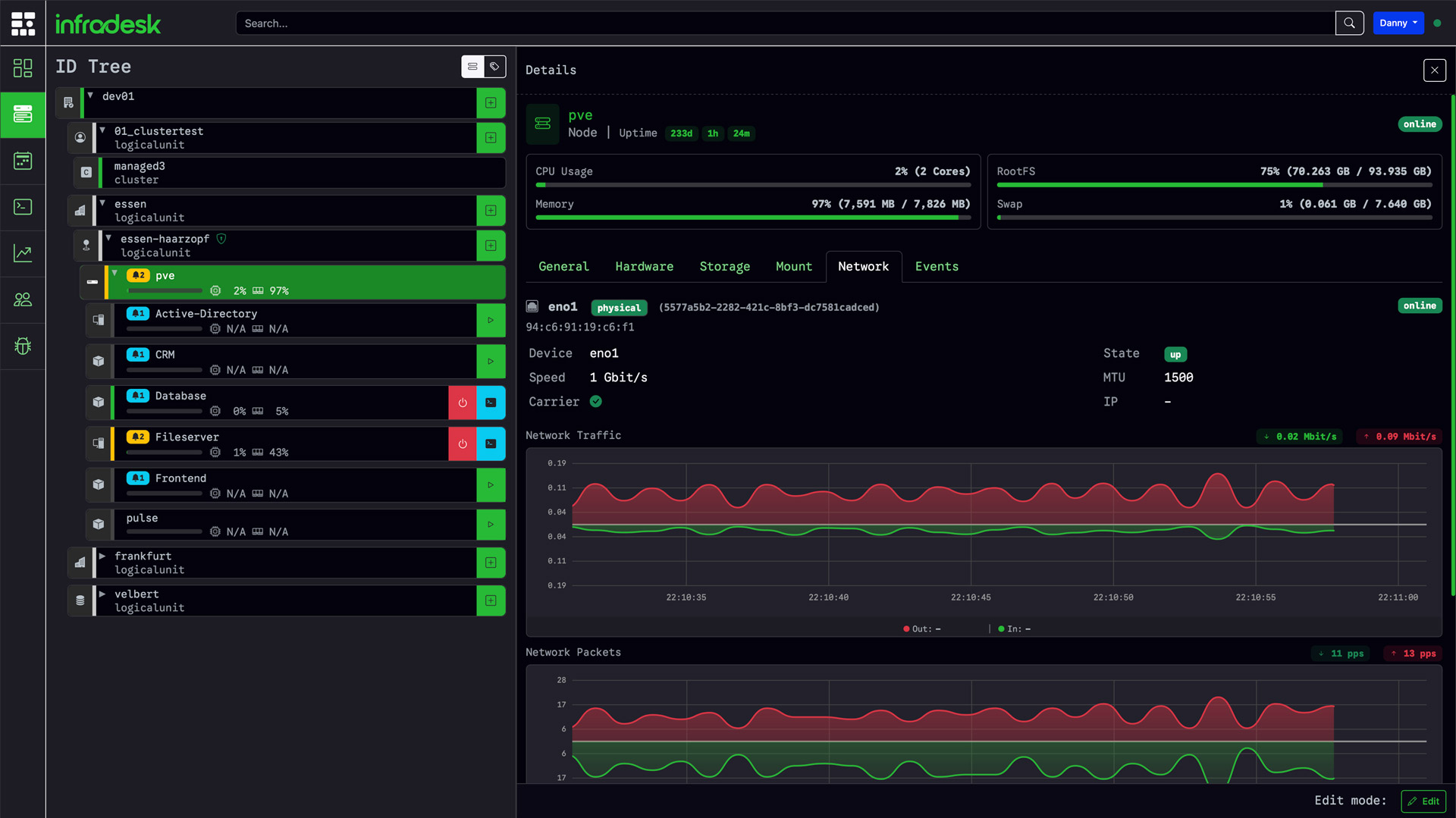
Task: Expand the frankfurt tree node
Action: 102,556
